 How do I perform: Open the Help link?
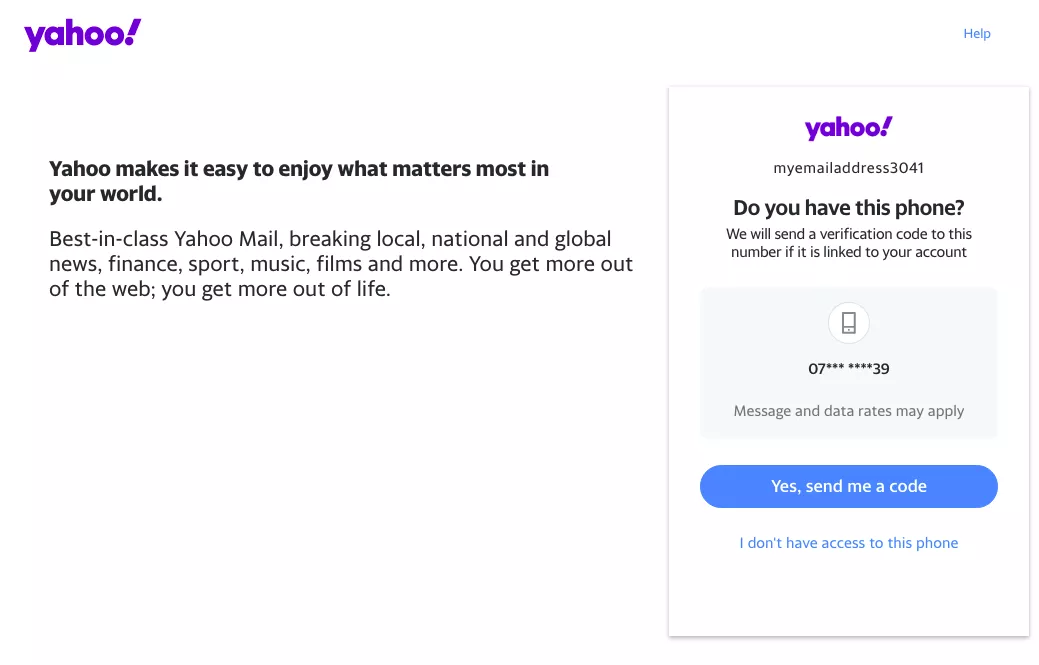(x=976, y=34)
